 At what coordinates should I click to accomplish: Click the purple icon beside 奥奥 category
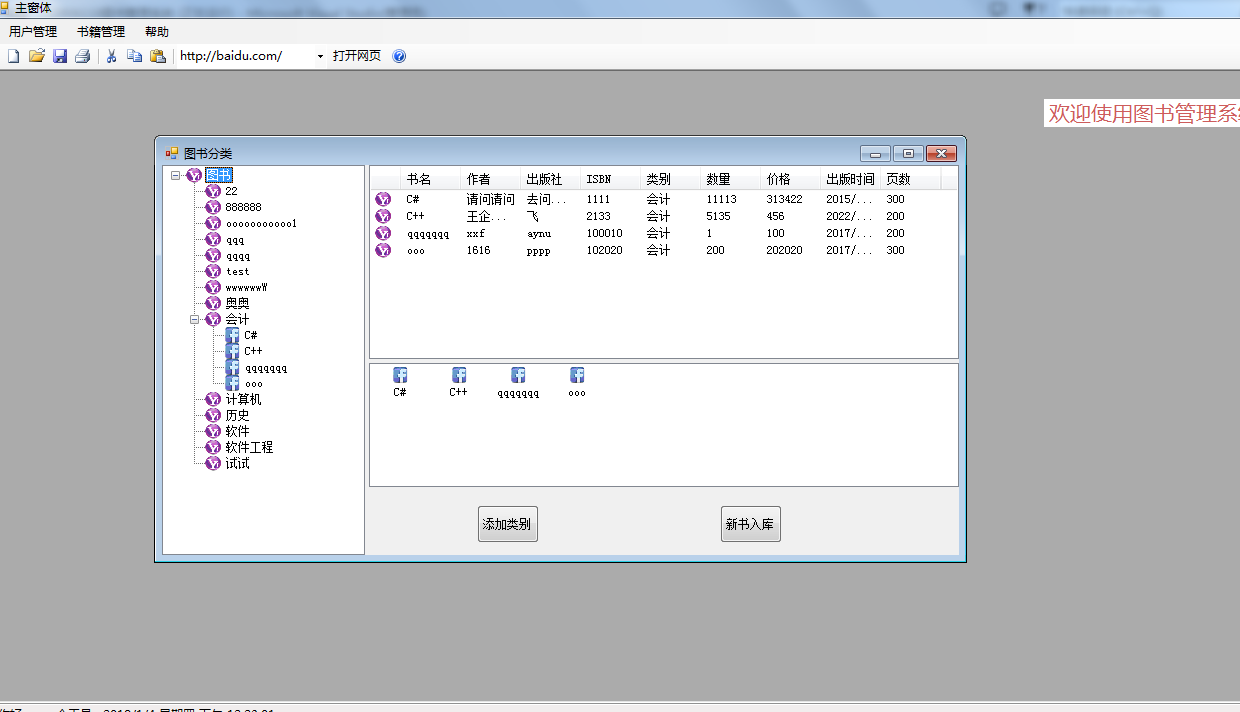click(x=213, y=303)
